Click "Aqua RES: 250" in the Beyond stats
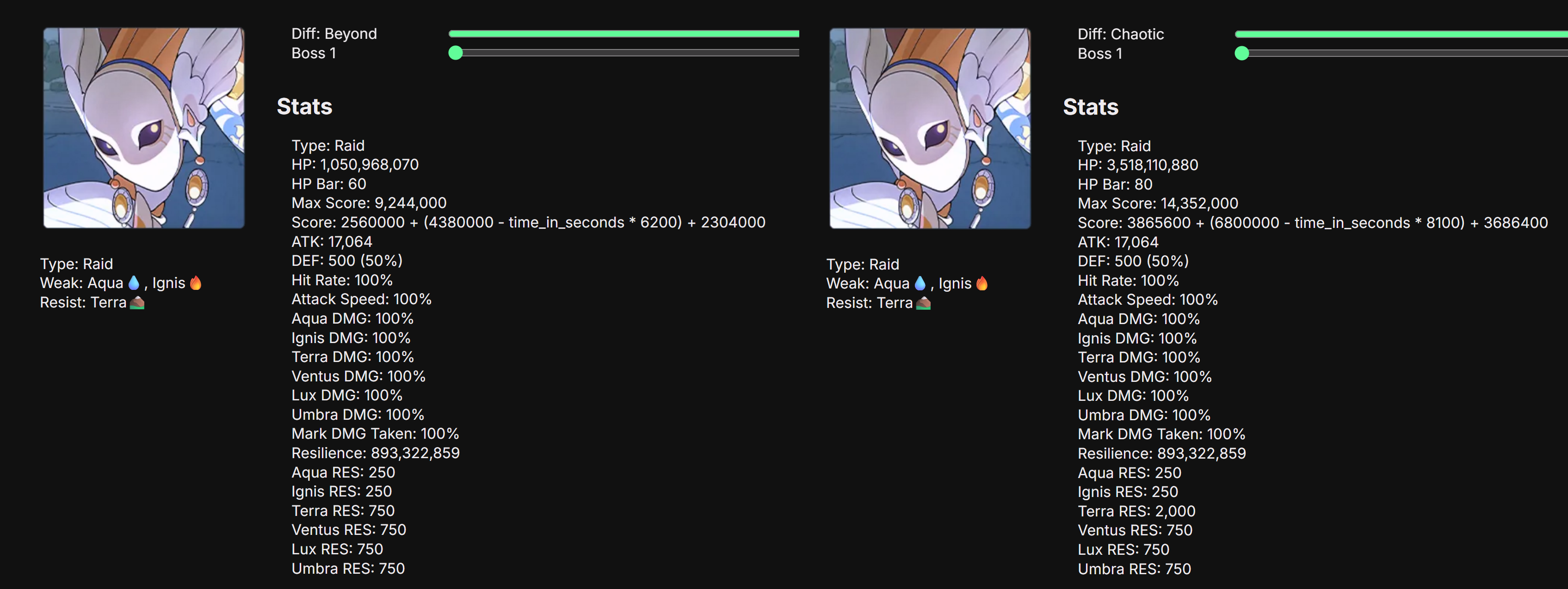 343,472
